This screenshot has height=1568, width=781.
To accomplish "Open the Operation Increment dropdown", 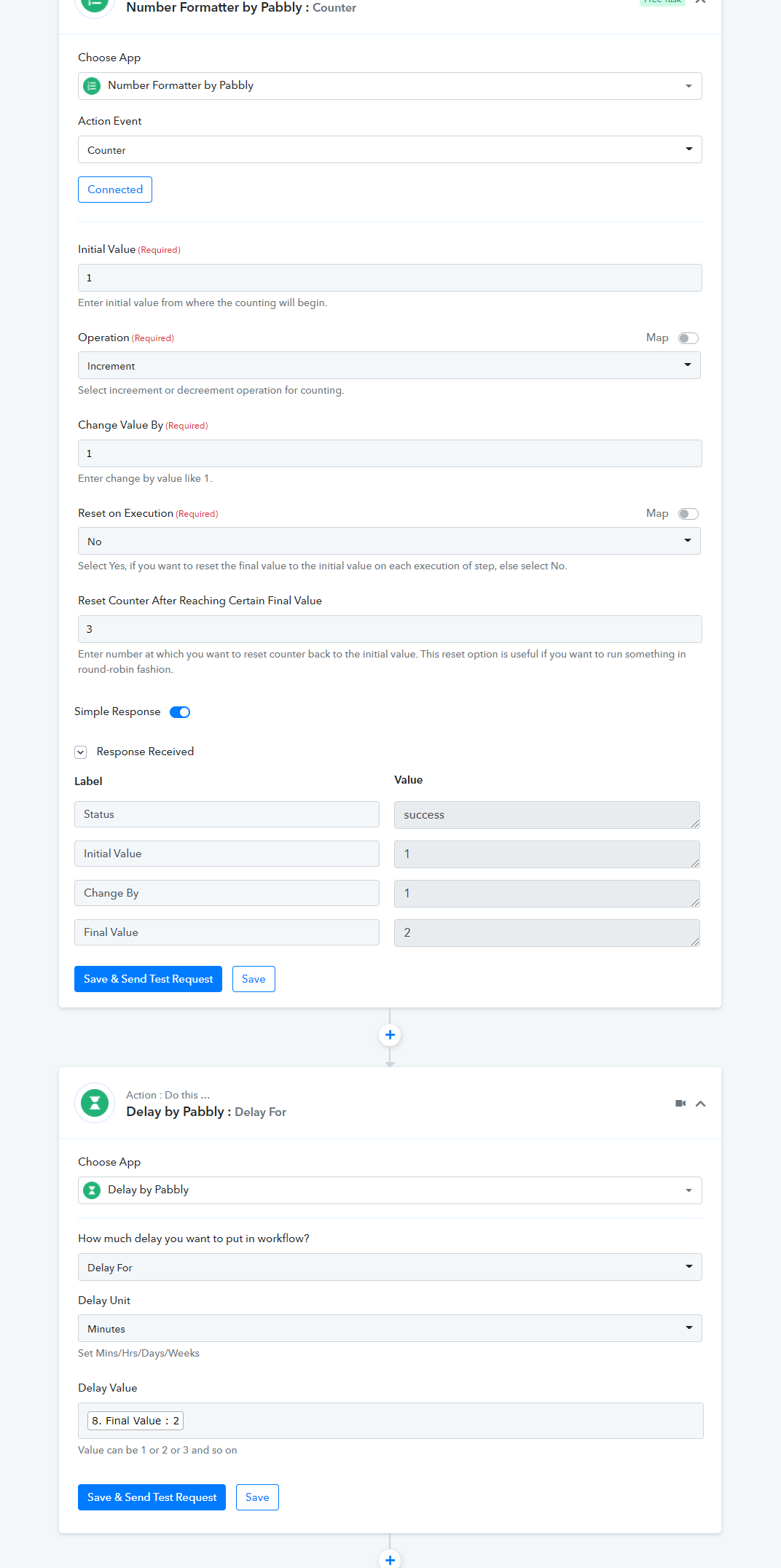I will pos(389,365).
